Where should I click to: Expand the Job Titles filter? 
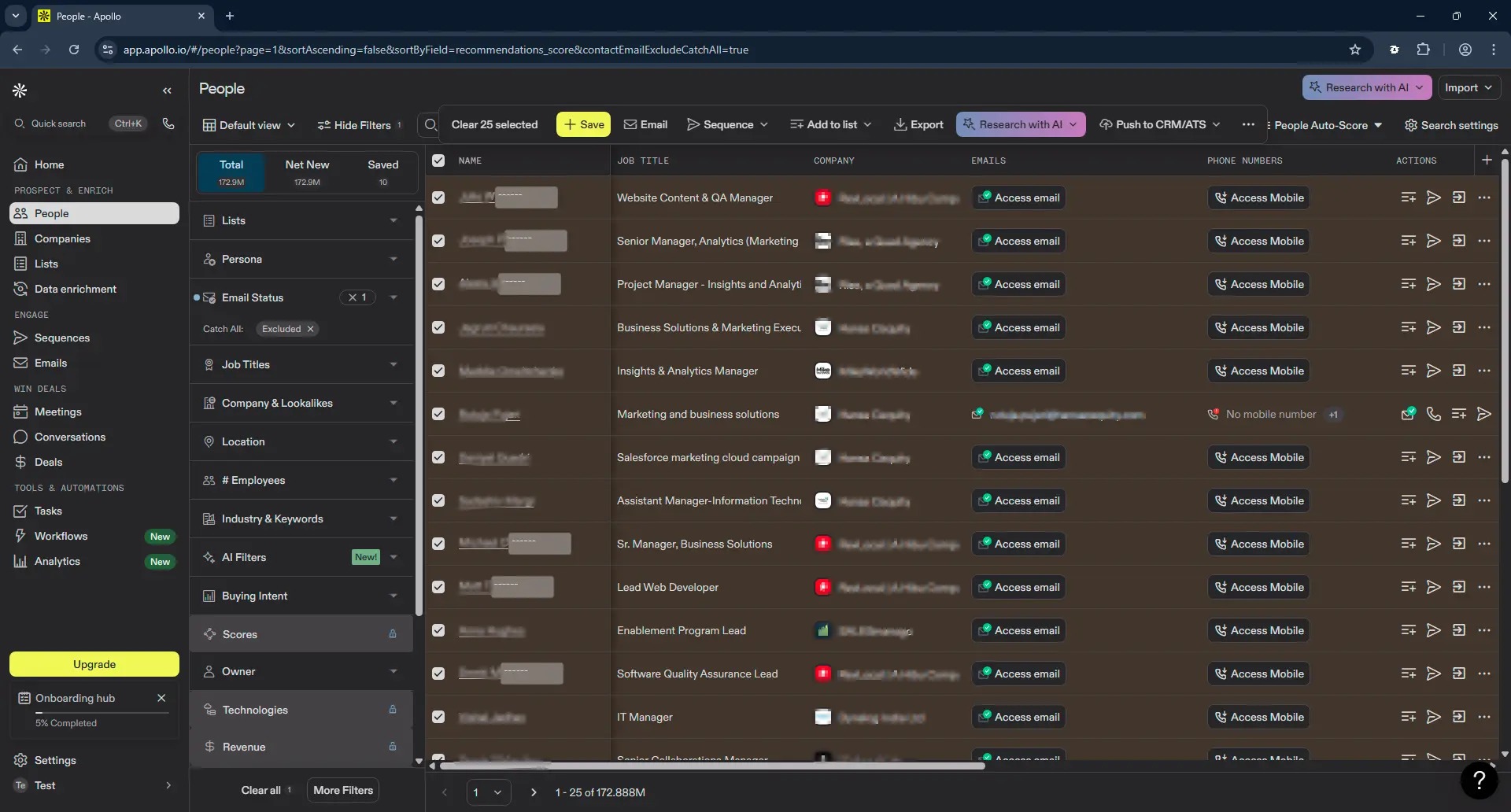pyautogui.click(x=301, y=364)
